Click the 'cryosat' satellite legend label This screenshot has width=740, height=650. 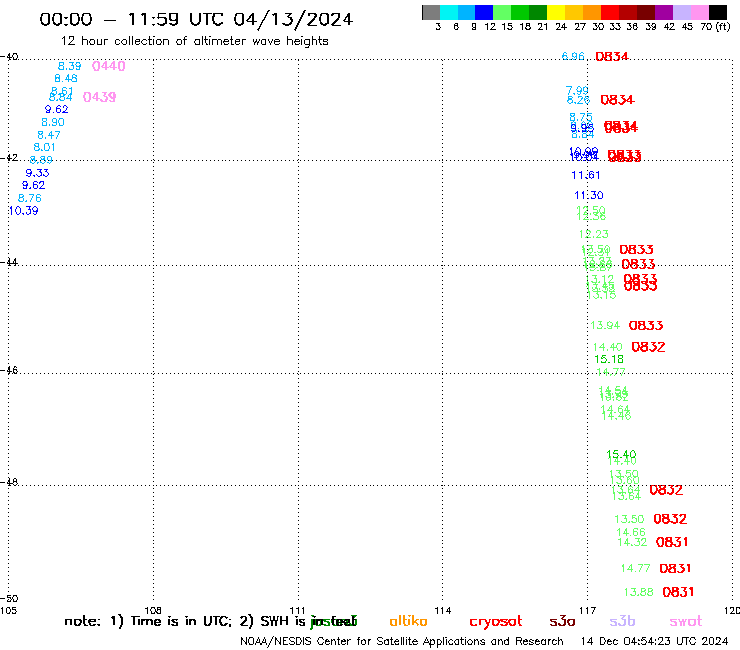tap(496, 621)
